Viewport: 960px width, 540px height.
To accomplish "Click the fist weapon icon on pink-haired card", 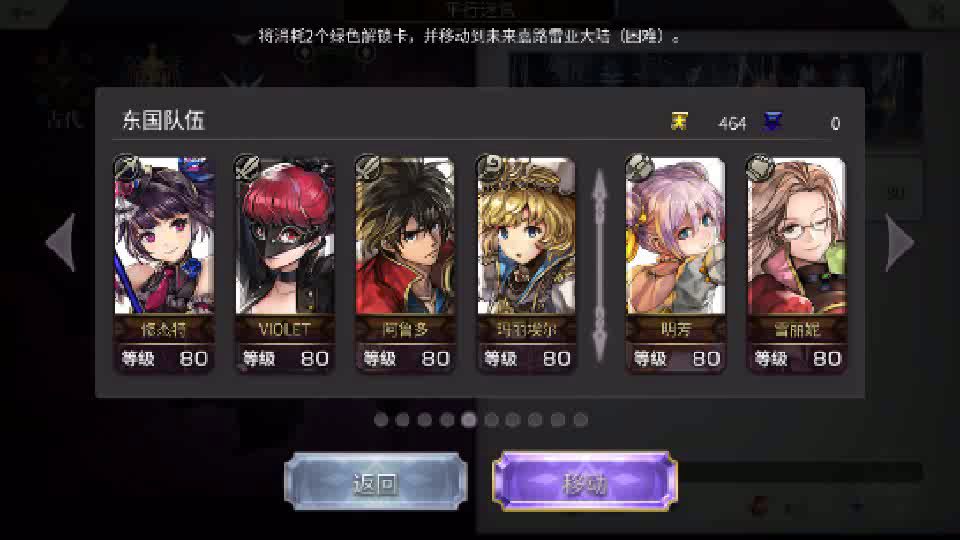I will [639, 167].
